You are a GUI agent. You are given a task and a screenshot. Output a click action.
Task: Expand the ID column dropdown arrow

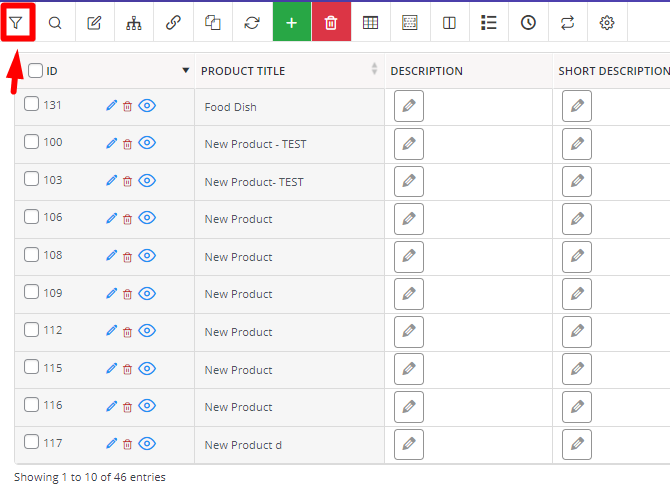pos(185,71)
